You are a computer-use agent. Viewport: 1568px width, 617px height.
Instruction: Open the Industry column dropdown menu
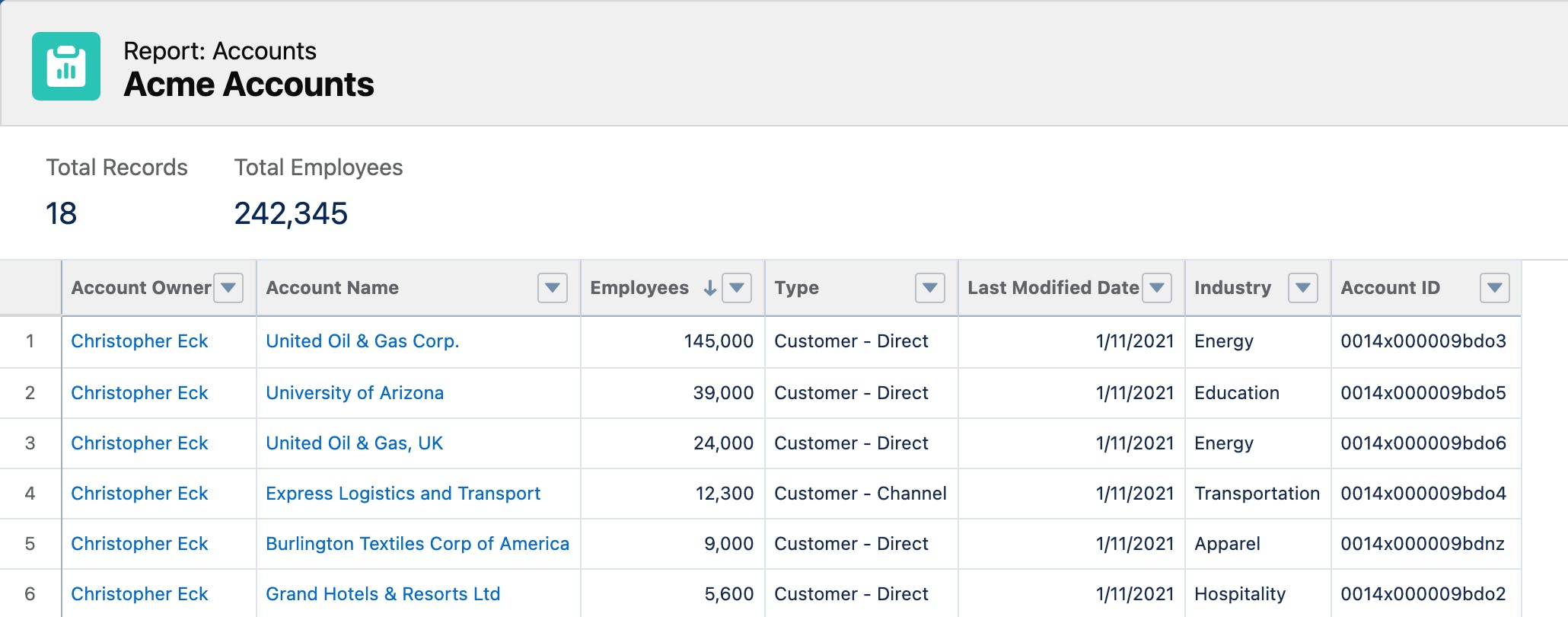(x=1303, y=288)
